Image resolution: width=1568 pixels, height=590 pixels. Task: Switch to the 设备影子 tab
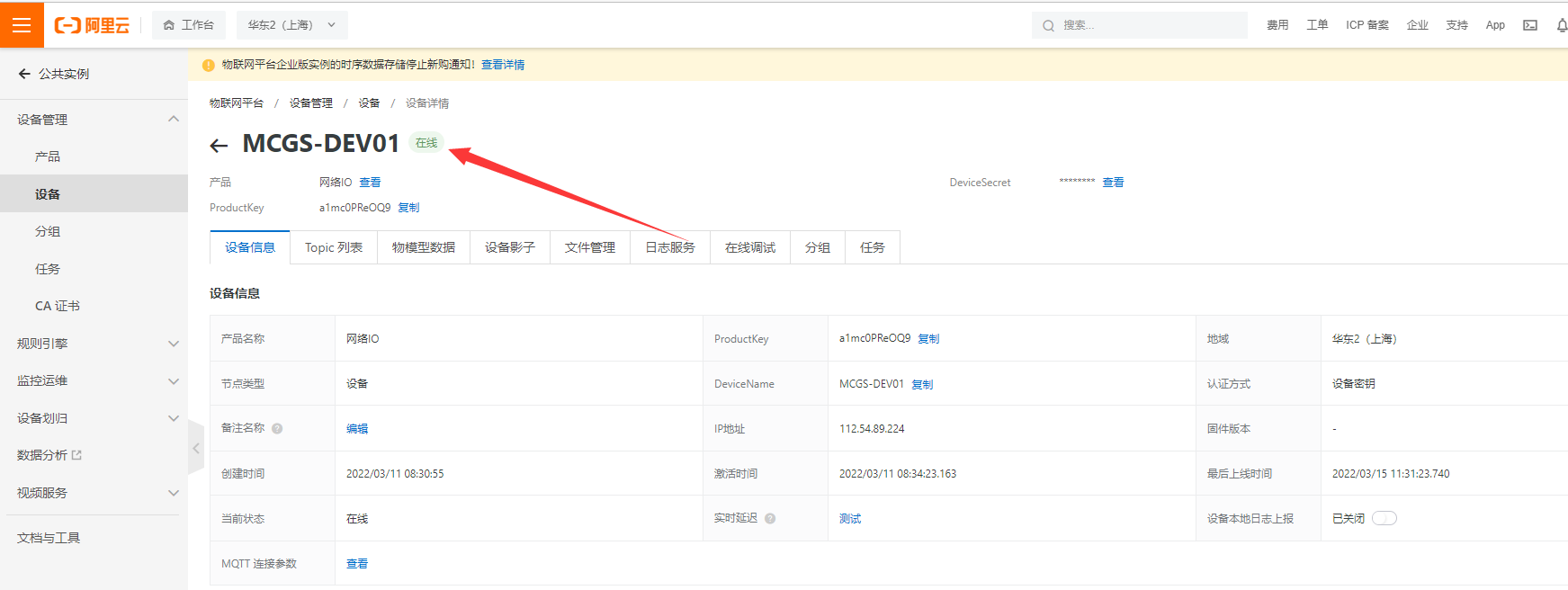pos(510,247)
